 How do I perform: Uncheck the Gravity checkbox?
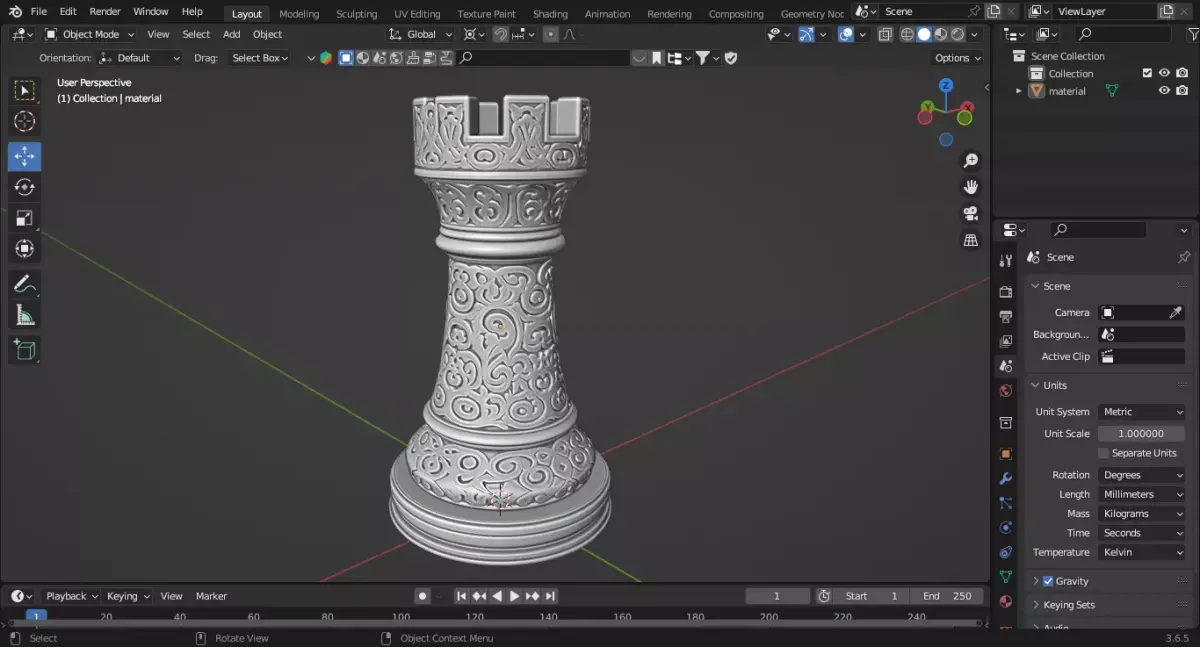pos(1048,581)
